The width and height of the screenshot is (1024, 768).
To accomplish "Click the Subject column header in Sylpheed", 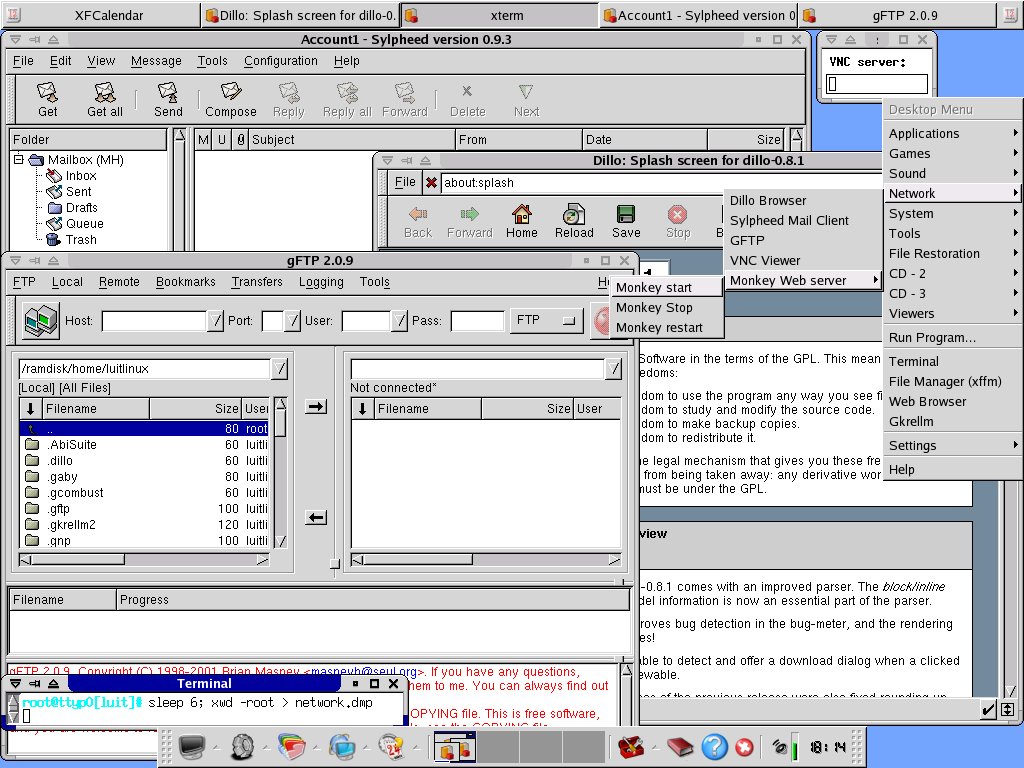I will point(351,140).
